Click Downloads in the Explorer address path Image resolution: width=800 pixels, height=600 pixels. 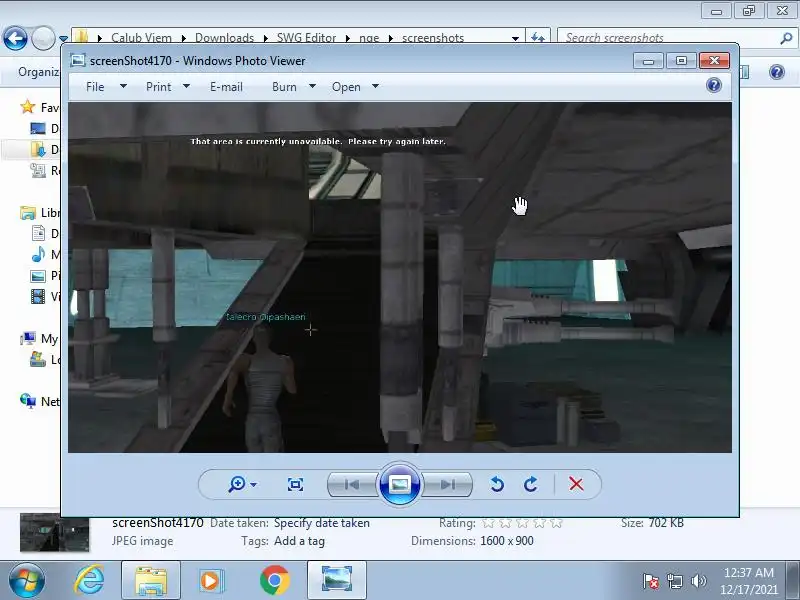(224, 38)
